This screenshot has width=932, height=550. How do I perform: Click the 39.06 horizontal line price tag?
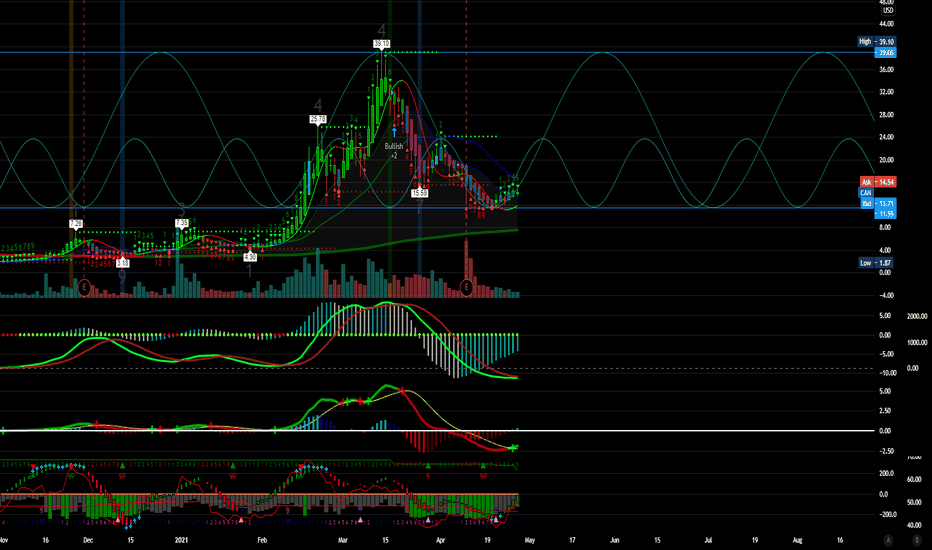[885, 52]
